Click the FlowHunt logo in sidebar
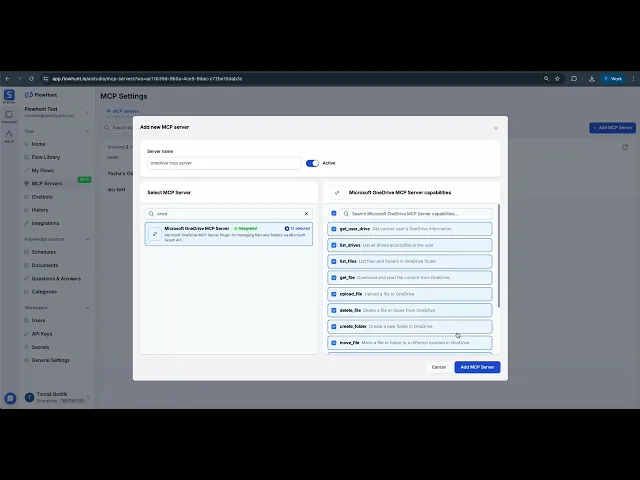 [x=41, y=95]
